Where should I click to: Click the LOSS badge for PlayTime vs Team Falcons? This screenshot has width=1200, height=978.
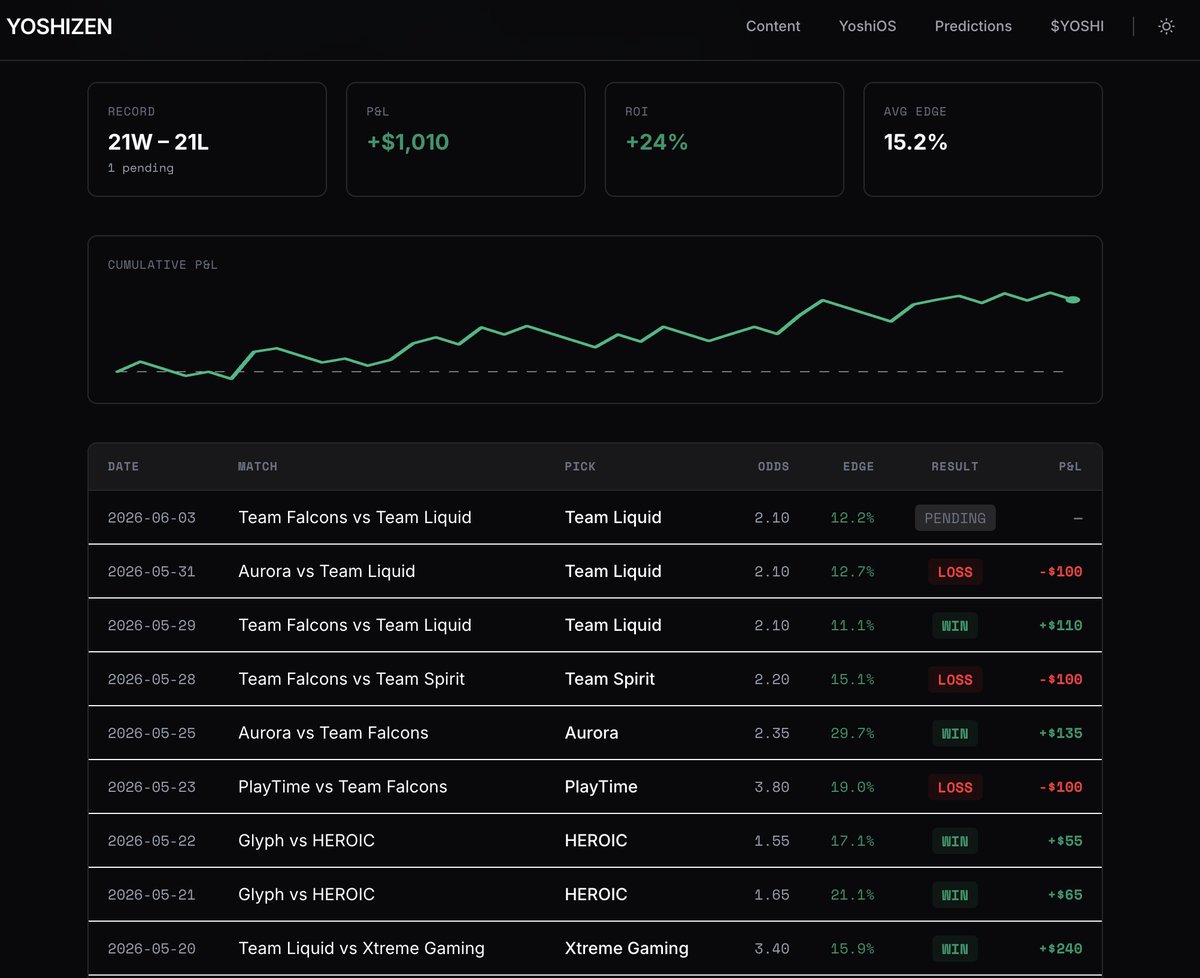[x=955, y=788]
